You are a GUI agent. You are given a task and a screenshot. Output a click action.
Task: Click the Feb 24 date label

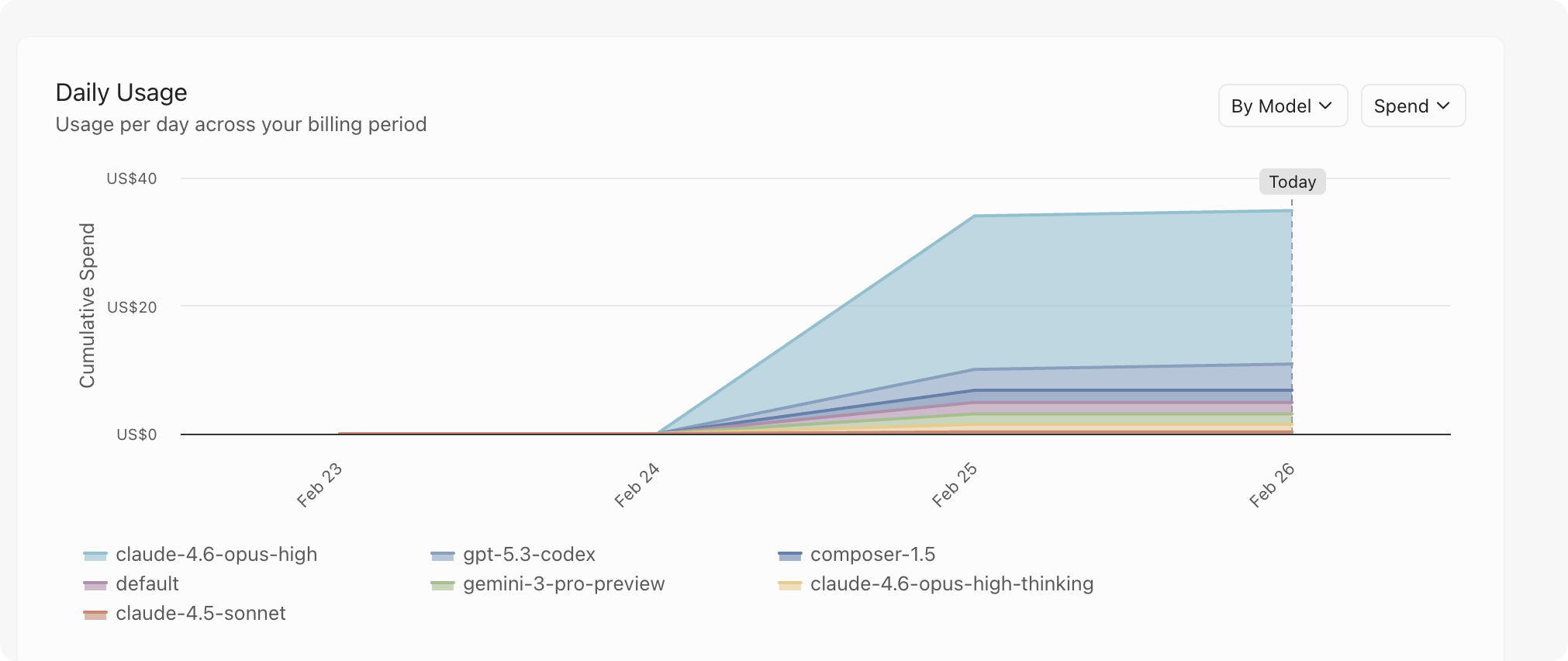coord(637,485)
